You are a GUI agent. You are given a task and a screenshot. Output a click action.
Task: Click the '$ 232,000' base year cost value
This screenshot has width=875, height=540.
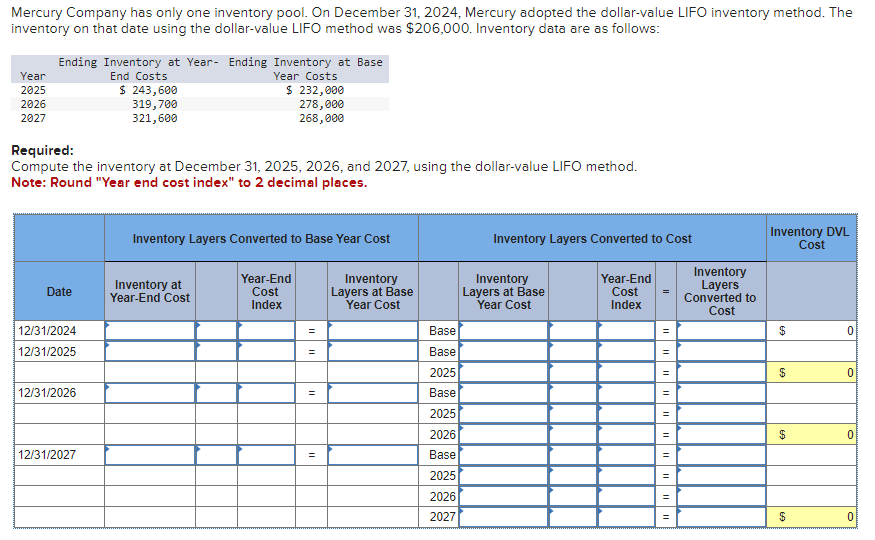pos(315,90)
